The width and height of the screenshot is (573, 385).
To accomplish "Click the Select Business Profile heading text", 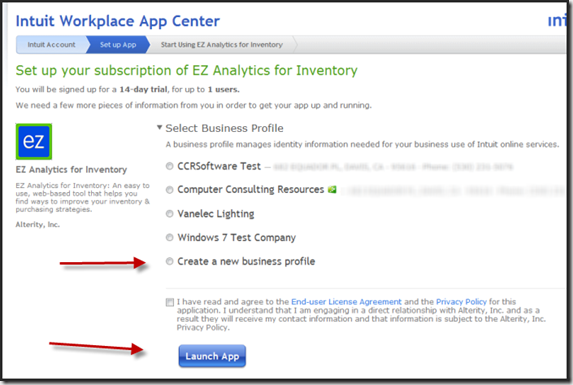I will coord(224,128).
